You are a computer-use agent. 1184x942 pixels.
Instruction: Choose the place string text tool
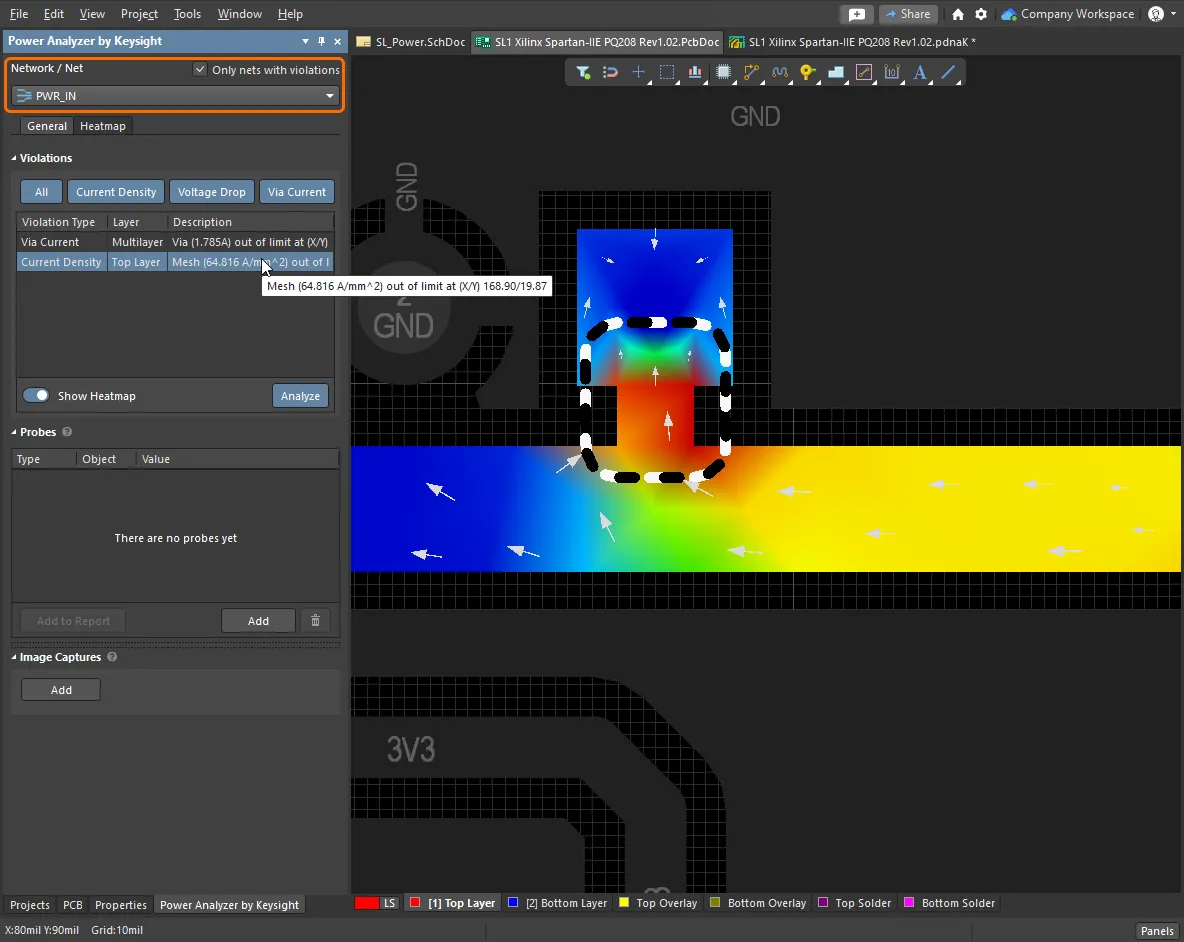click(920, 73)
